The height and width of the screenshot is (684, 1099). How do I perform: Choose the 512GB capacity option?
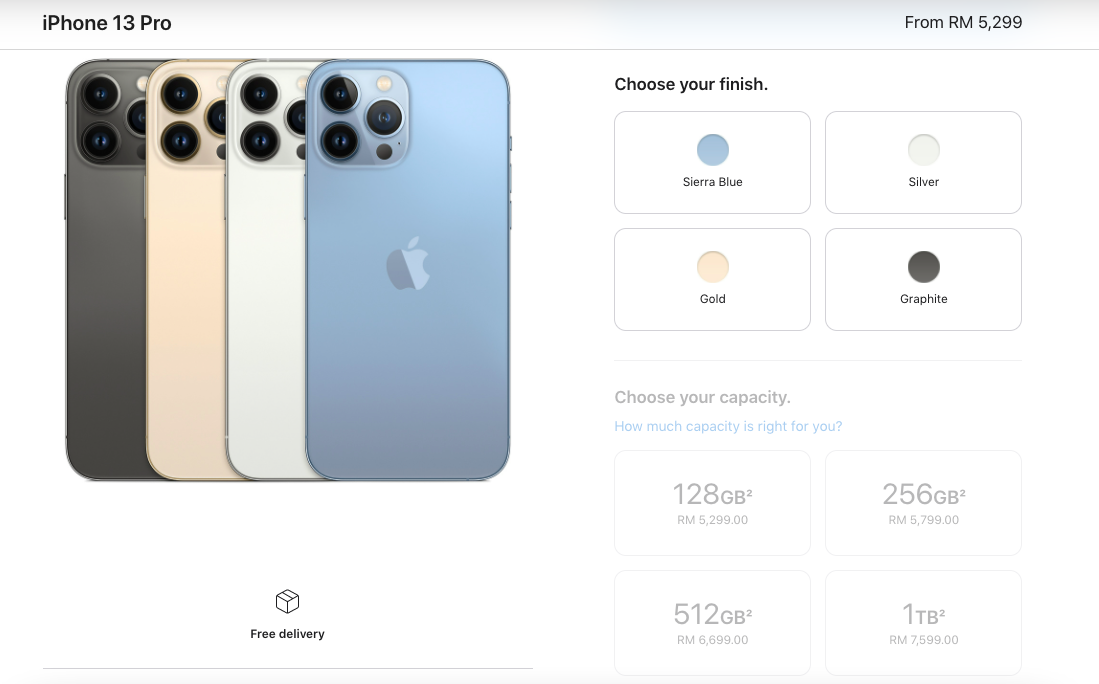pos(712,623)
